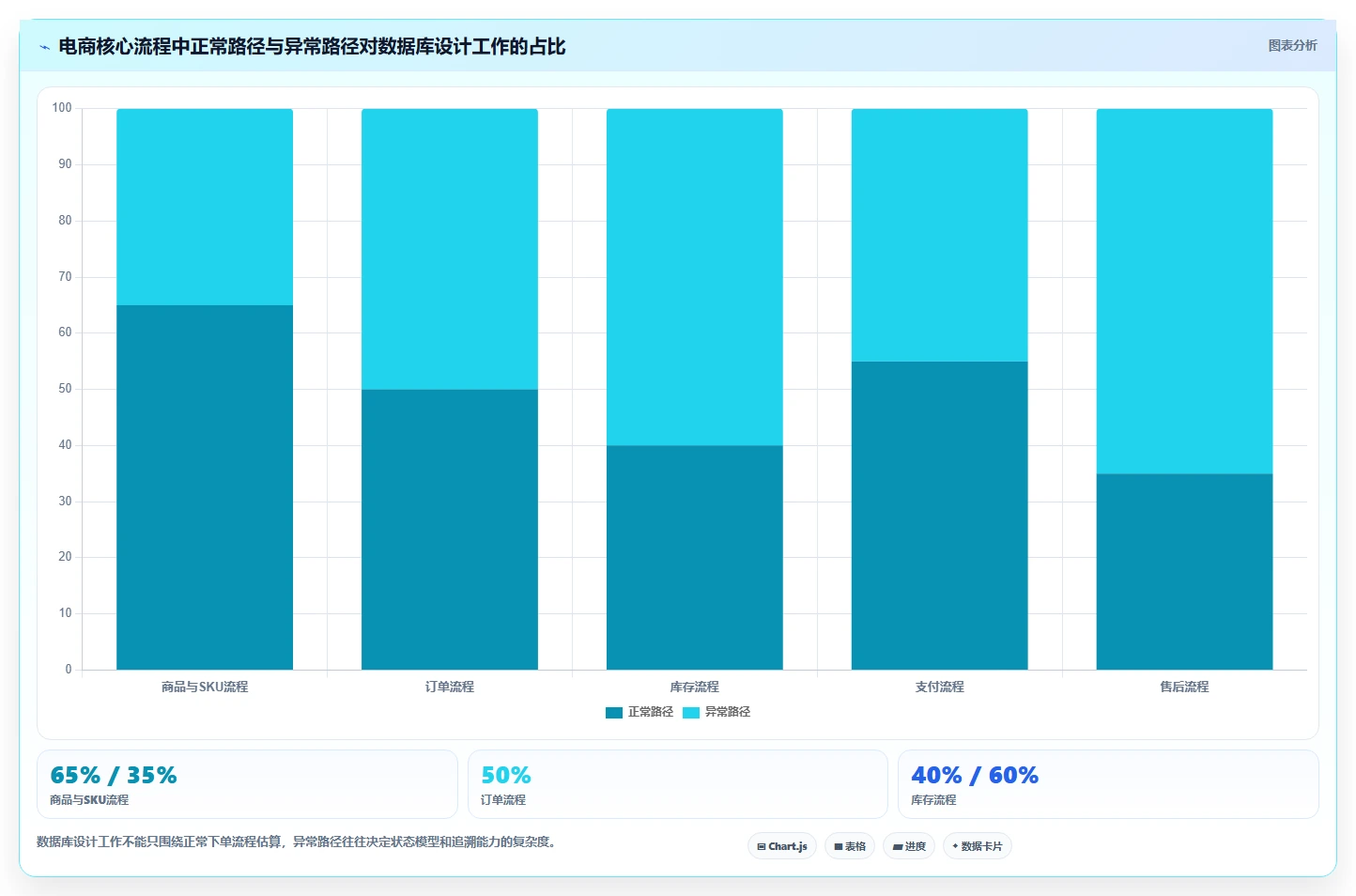Click the chart title 电商核心流程中正常路径与异常路径
1356x896 pixels.
(312, 46)
